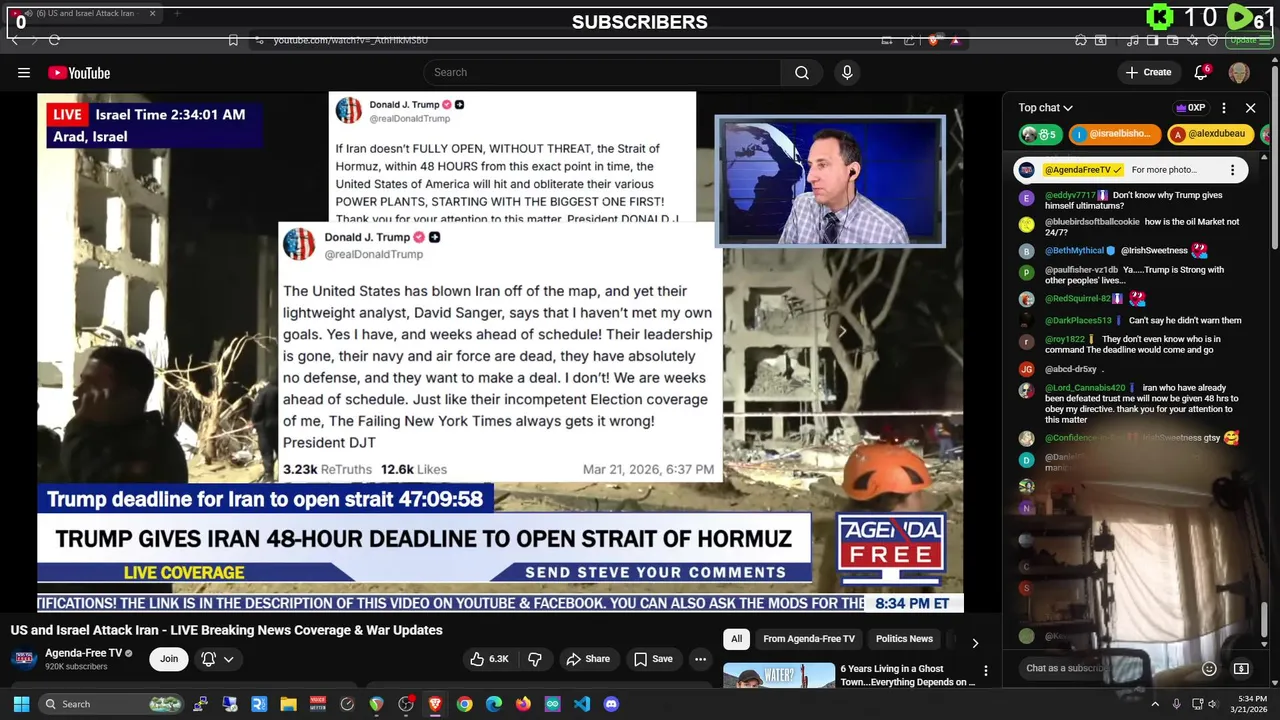Click the browser back arrow
Screen dimensions: 1280x720
[14, 40]
